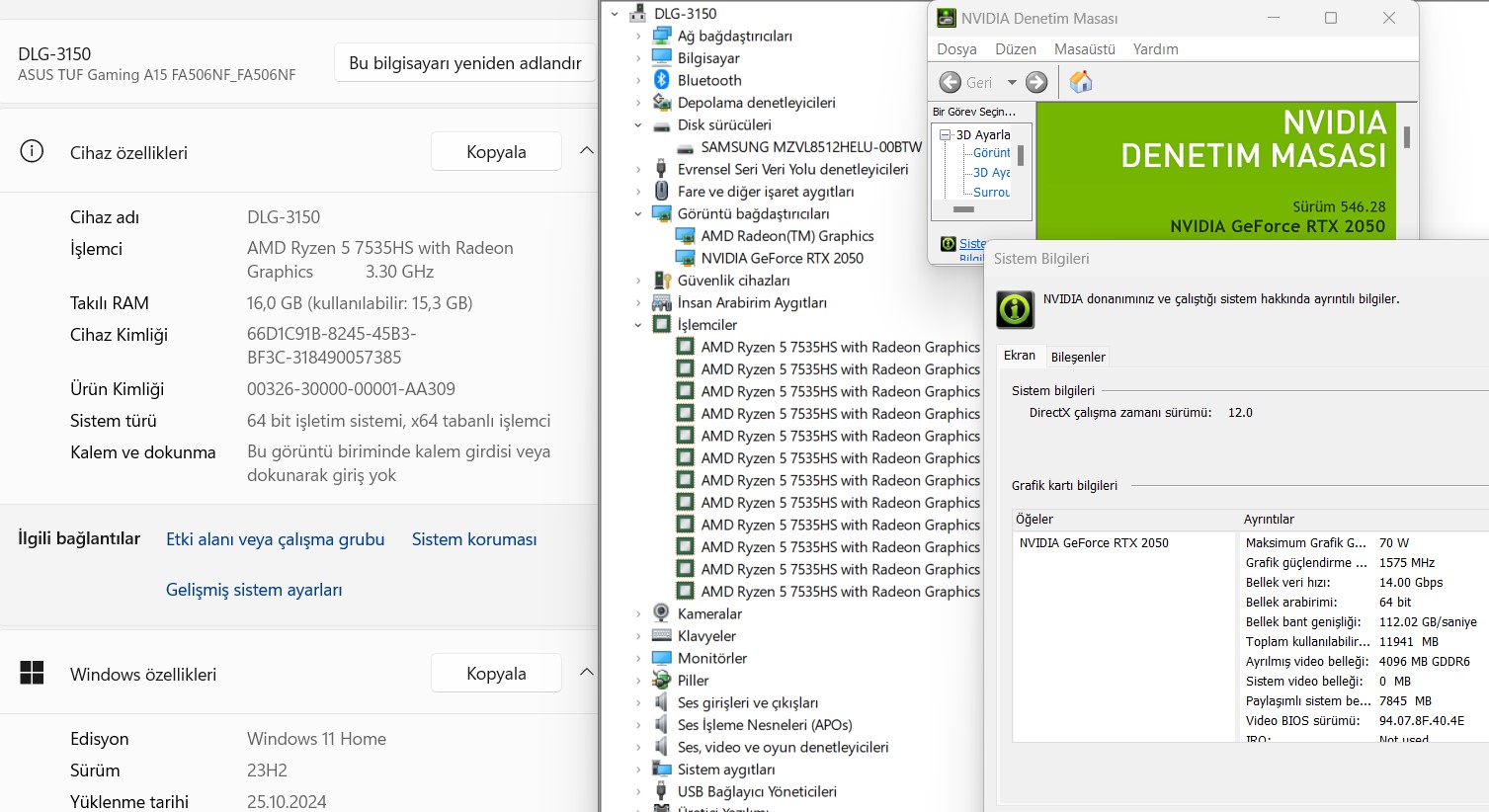Viewport: 1489px width, 812px height.
Task: Click the Depolama denetleyicileri icon
Action: coord(662,103)
